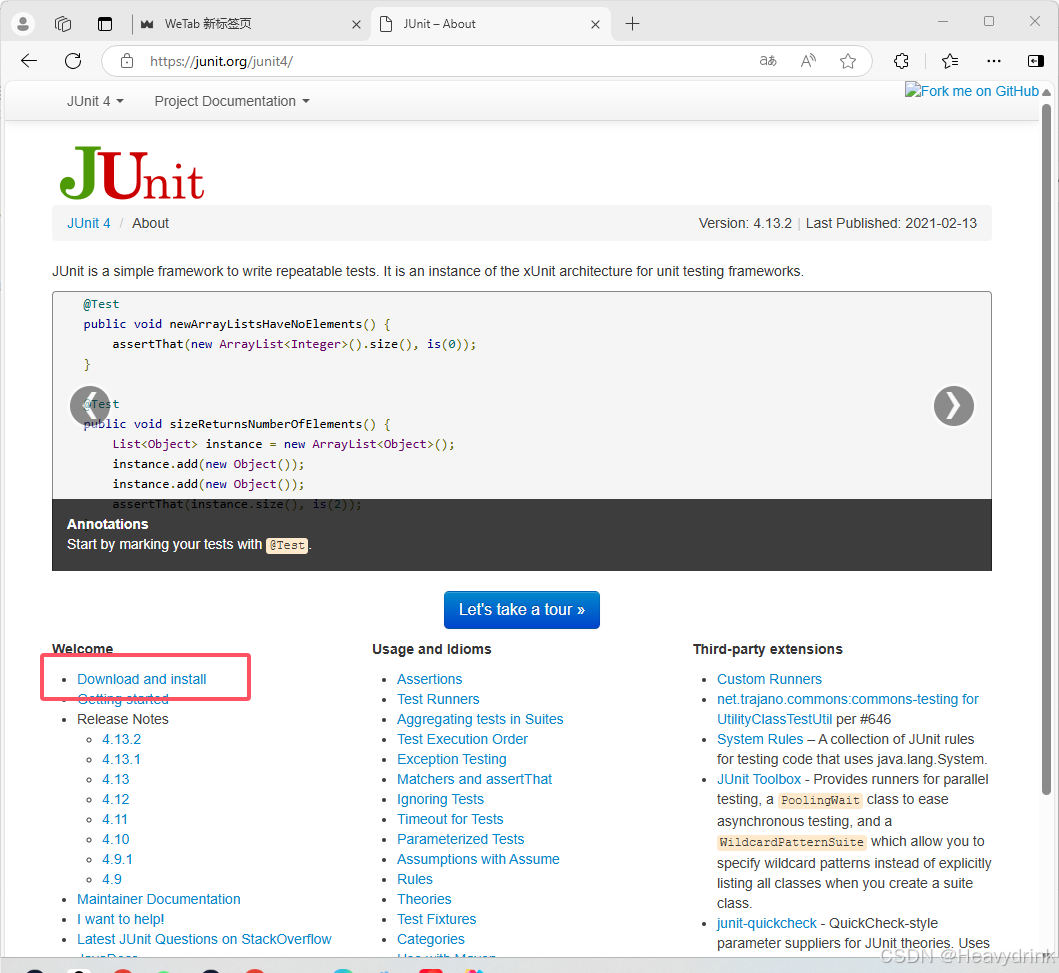Open Ignoring Tests link
The width and height of the screenshot is (1059, 973).
(x=440, y=799)
